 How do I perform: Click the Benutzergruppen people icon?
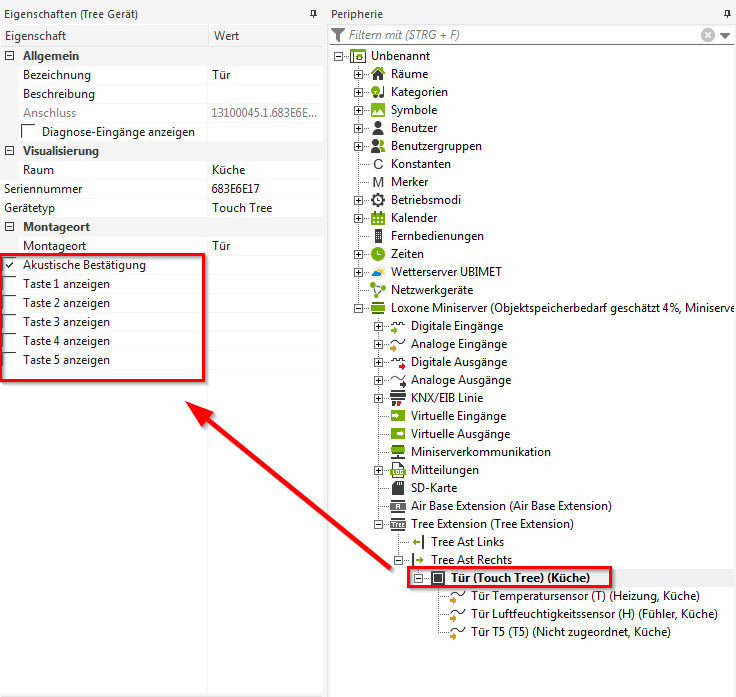pyautogui.click(x=378, y=146)
